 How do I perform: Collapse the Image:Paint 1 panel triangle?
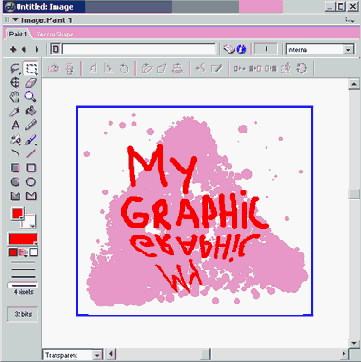pos(16,20)
